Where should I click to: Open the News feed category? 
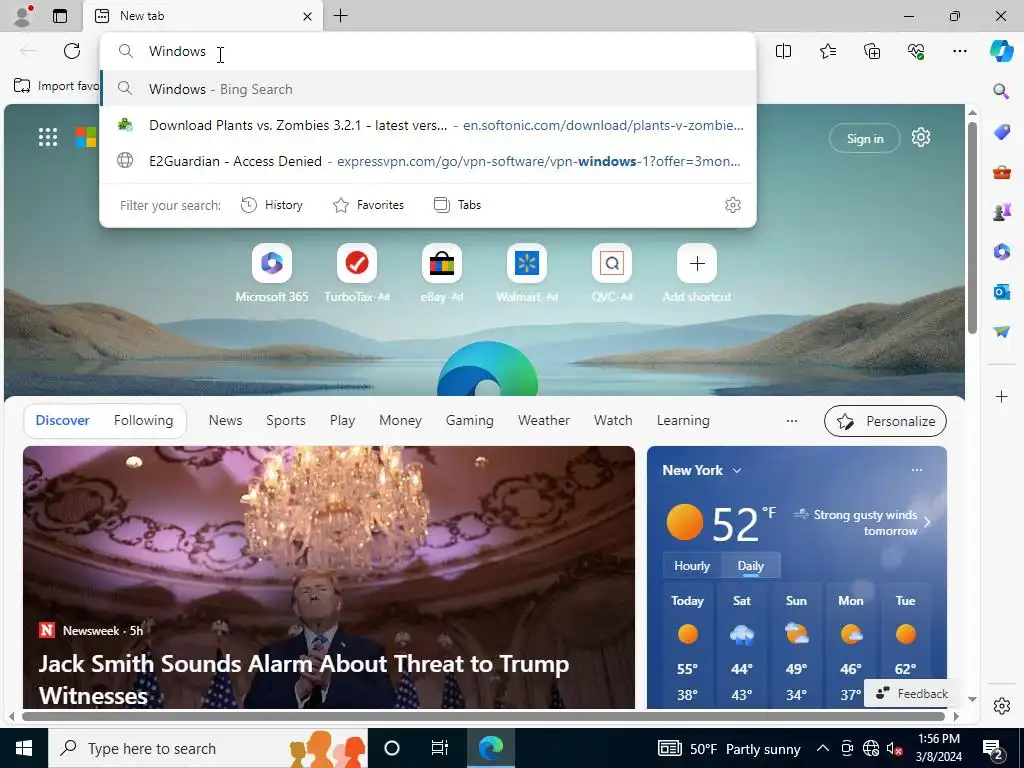[225, 421]
